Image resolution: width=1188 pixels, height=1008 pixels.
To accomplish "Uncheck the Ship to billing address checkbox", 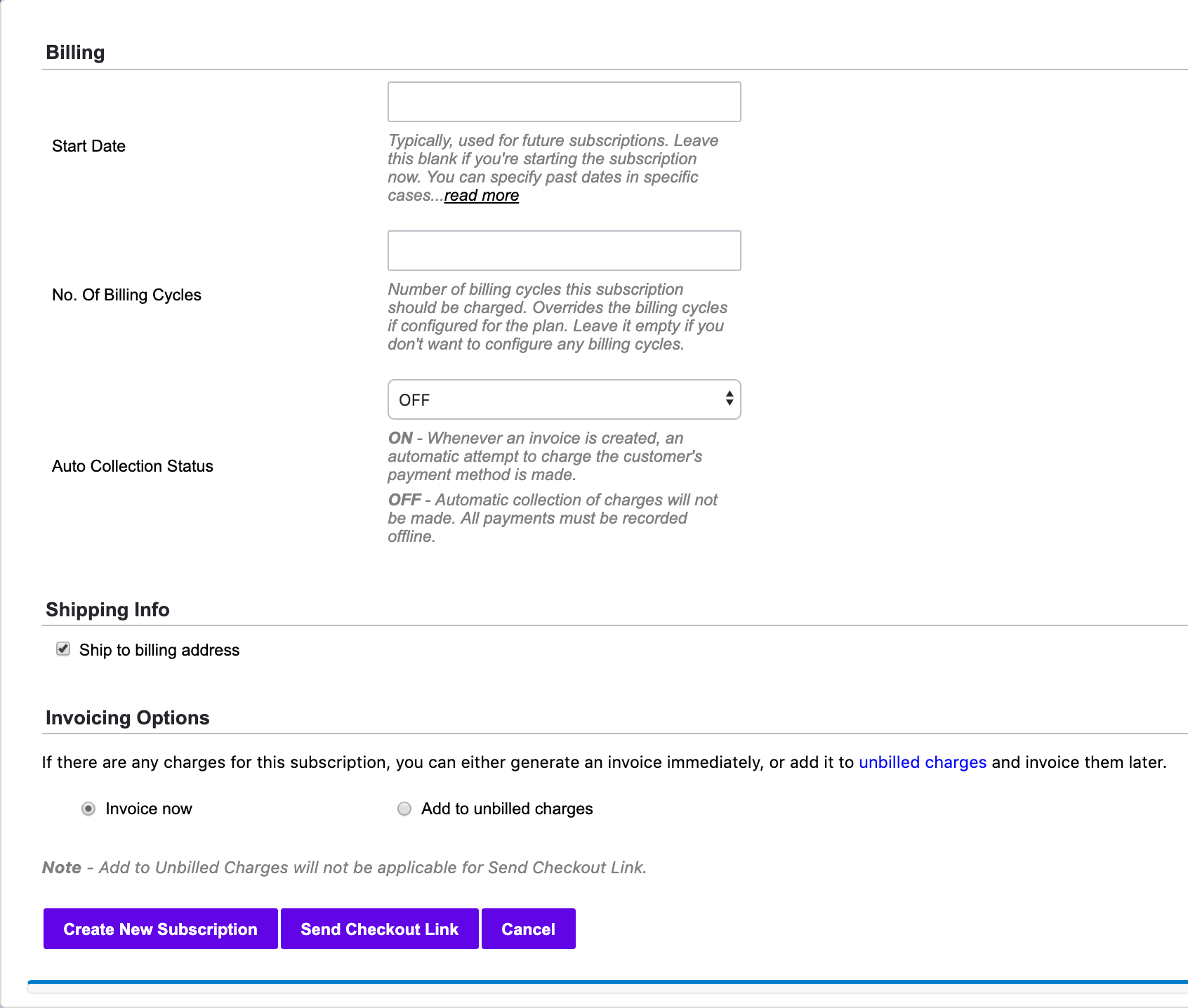I will point(63,649).
